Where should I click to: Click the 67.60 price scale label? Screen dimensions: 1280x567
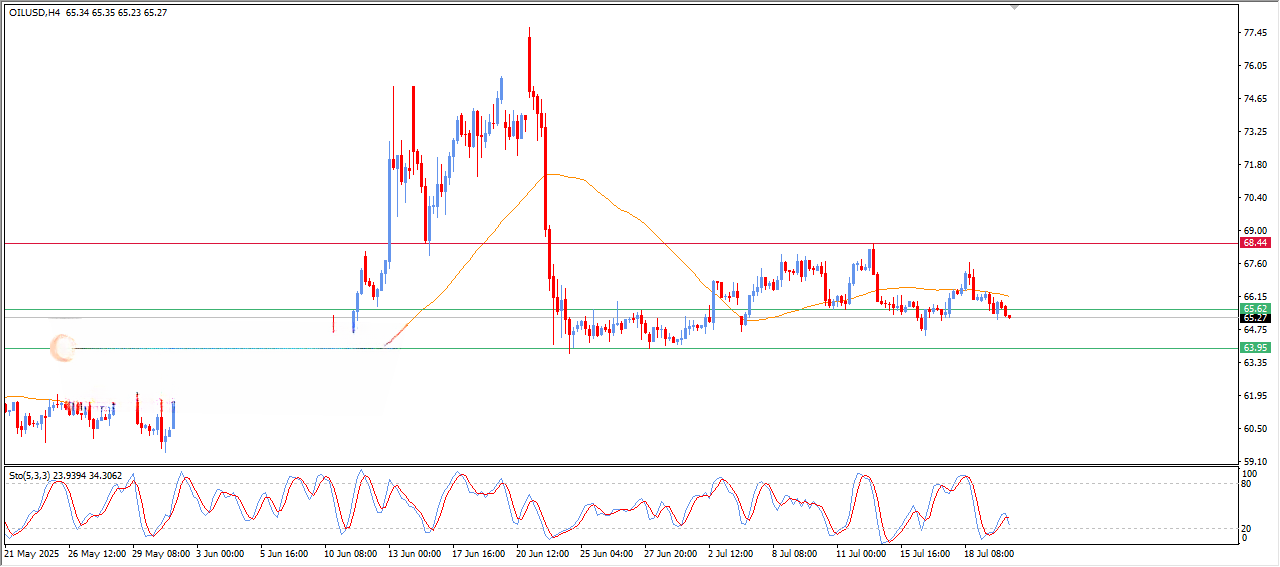tap(1256, 264)
